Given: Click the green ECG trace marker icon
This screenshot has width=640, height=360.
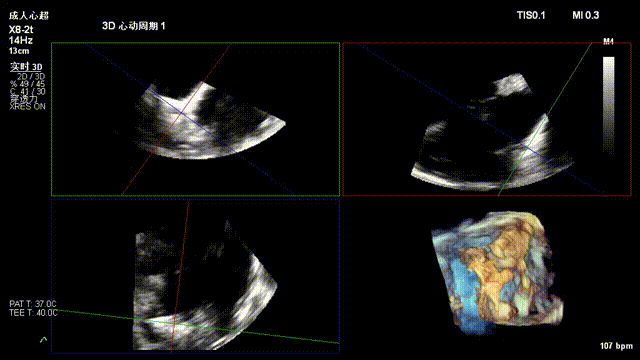Looking at the screenshot, I should 43,340.
